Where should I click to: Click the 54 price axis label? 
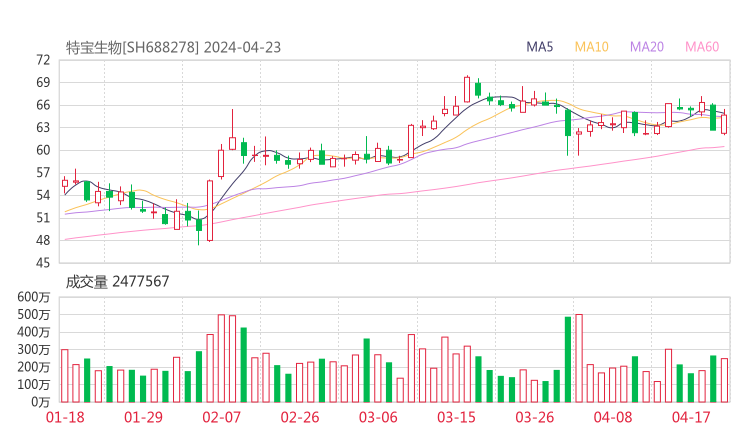click(x=43, y=195)
